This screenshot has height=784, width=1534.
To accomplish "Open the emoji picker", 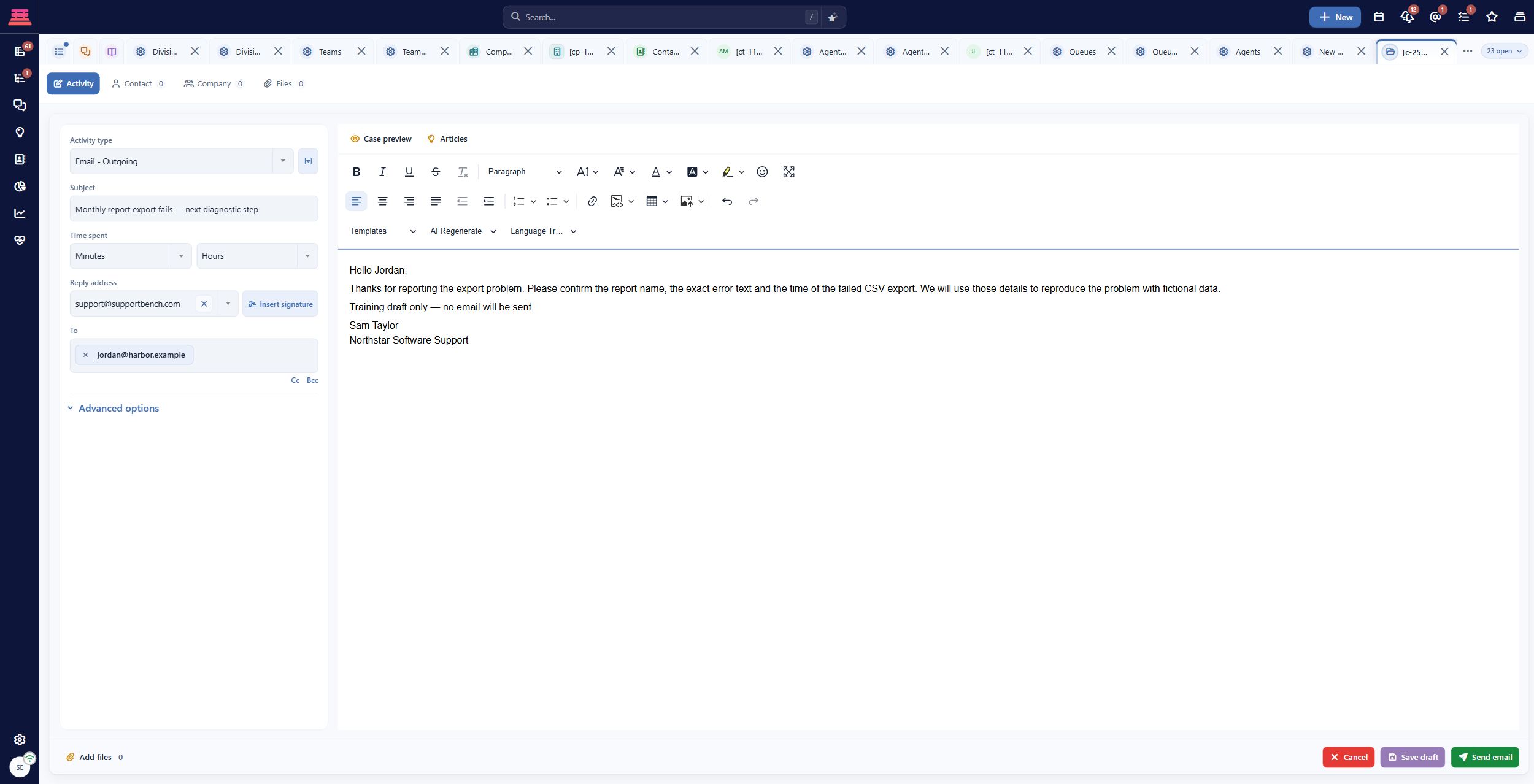I will click(762, 172).
